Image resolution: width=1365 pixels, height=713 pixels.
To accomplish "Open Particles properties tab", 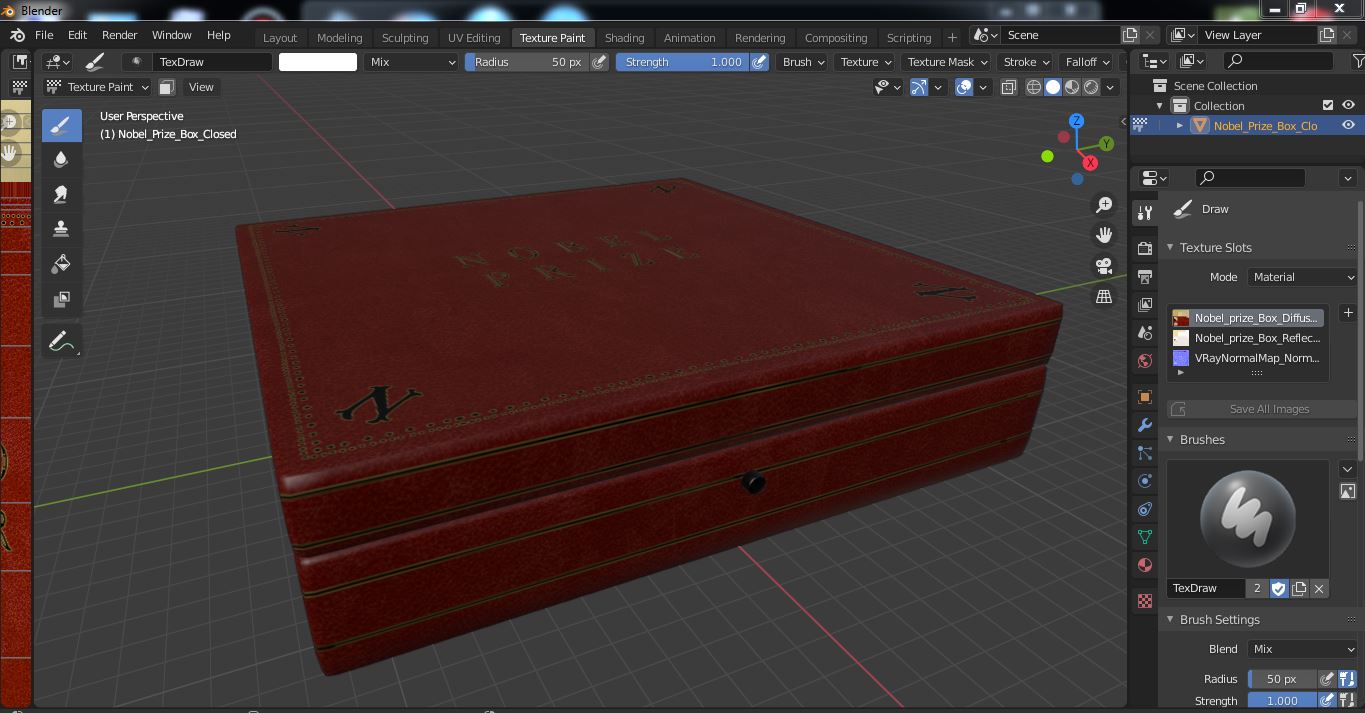I will (x=1145, y=453).
